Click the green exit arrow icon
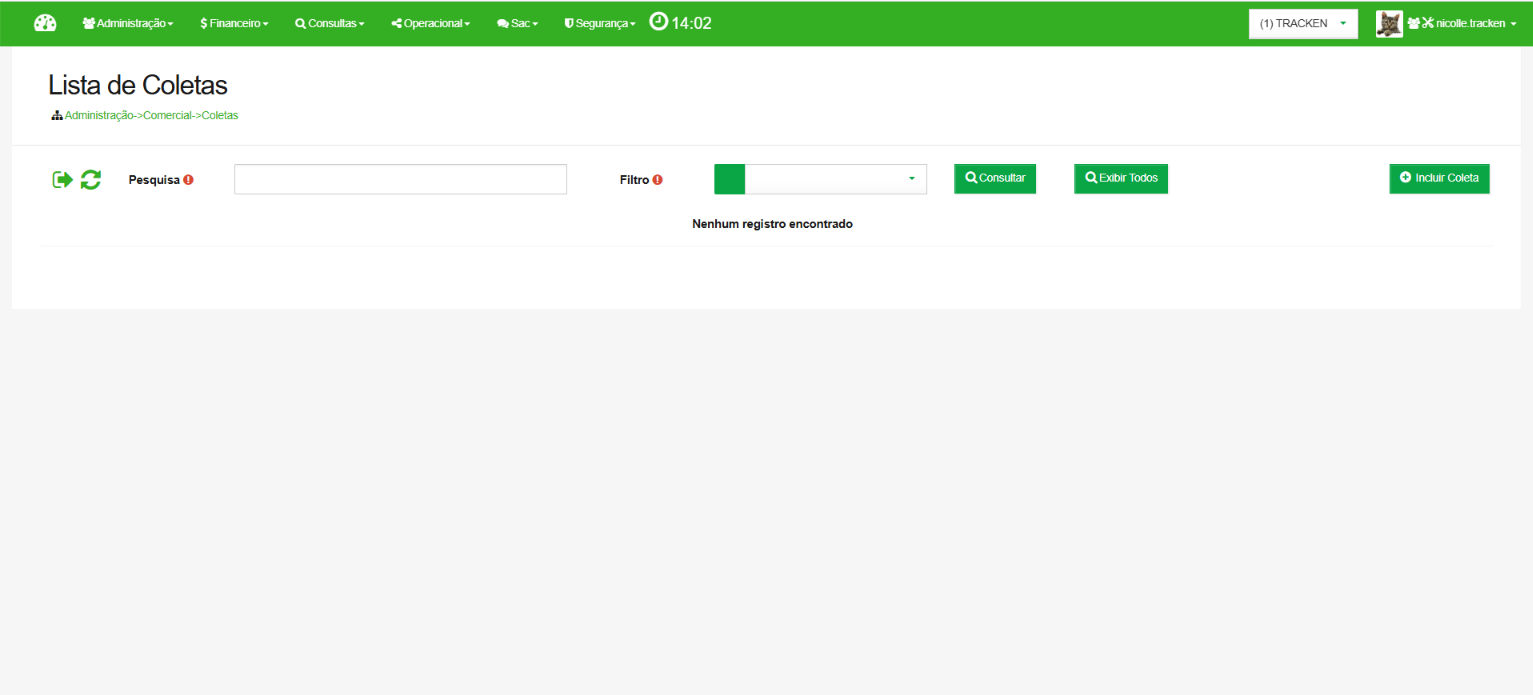Image resolution: width=1533 pixels, height=695 pixels. 63,180
